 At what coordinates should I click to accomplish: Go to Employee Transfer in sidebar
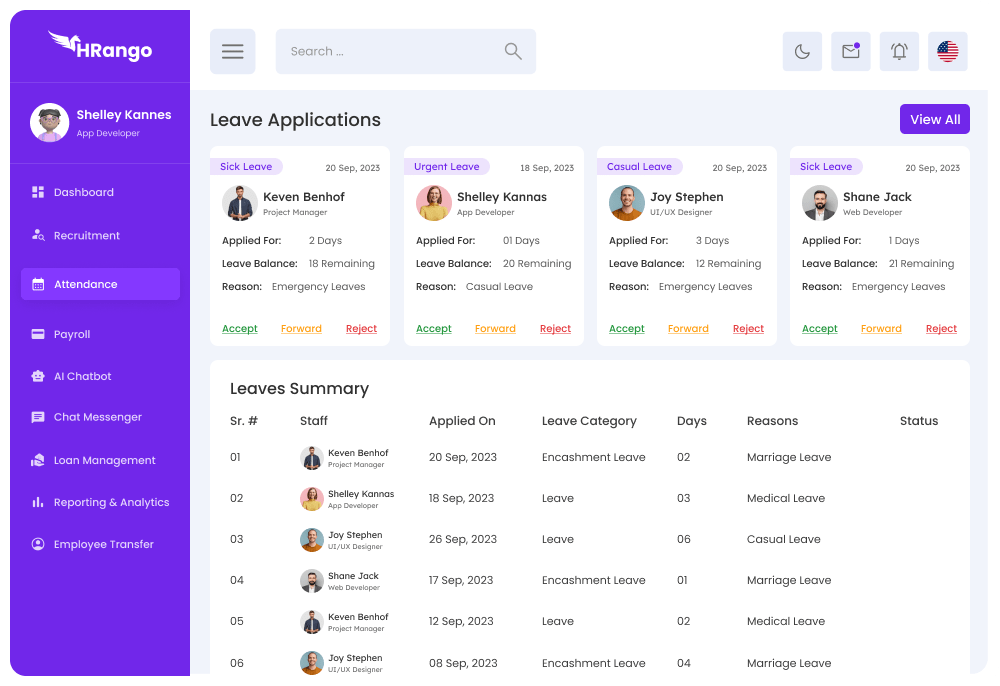103,545
